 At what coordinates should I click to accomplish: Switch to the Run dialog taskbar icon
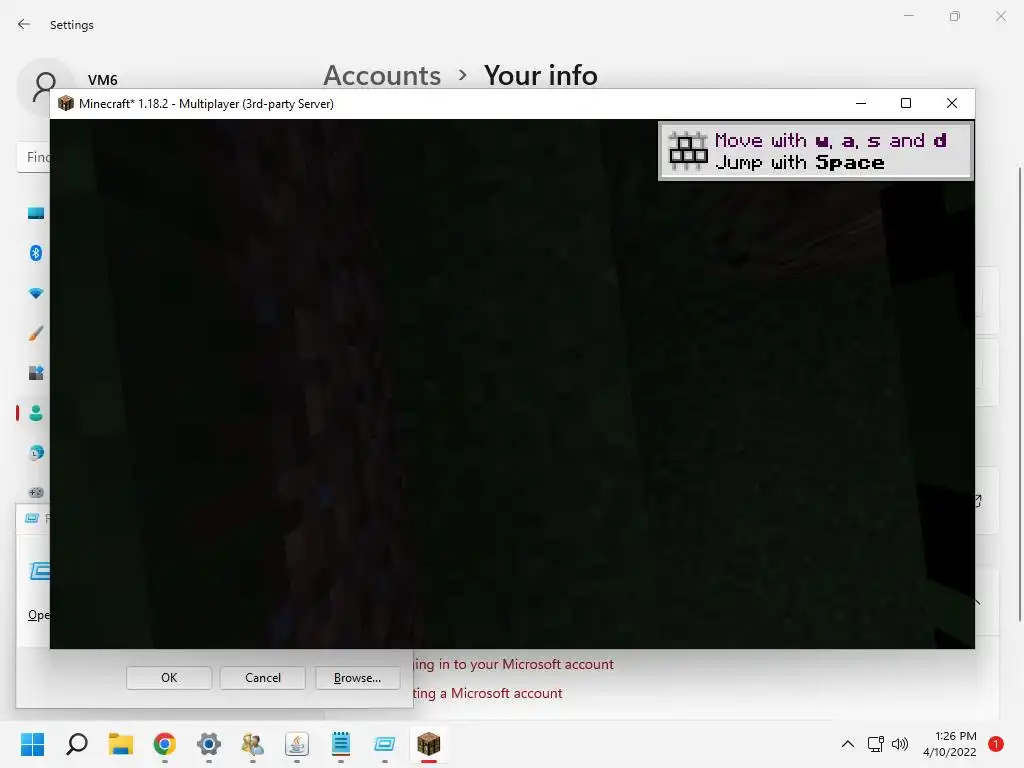coord(385,744)
